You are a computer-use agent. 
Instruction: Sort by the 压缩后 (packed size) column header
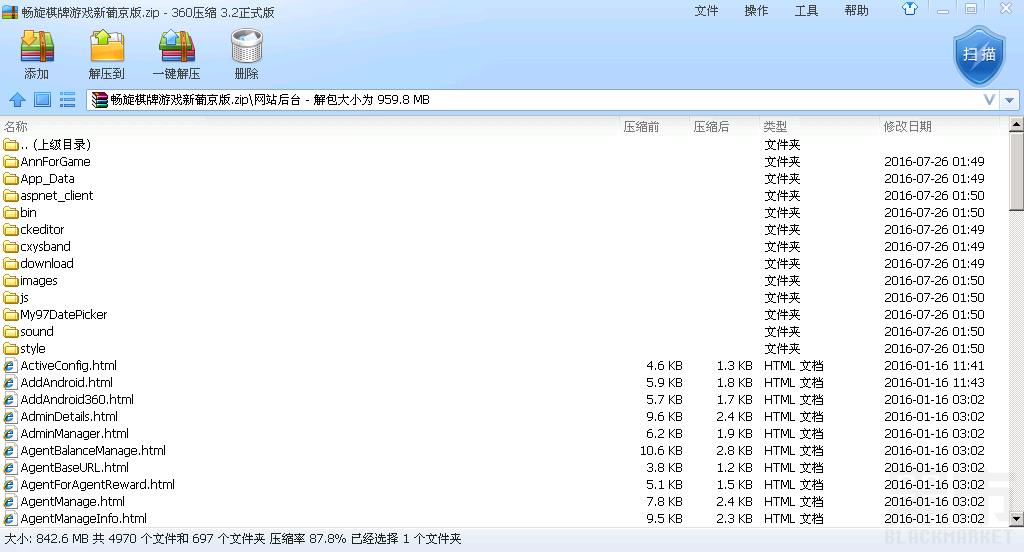click(x=724, y=126)
